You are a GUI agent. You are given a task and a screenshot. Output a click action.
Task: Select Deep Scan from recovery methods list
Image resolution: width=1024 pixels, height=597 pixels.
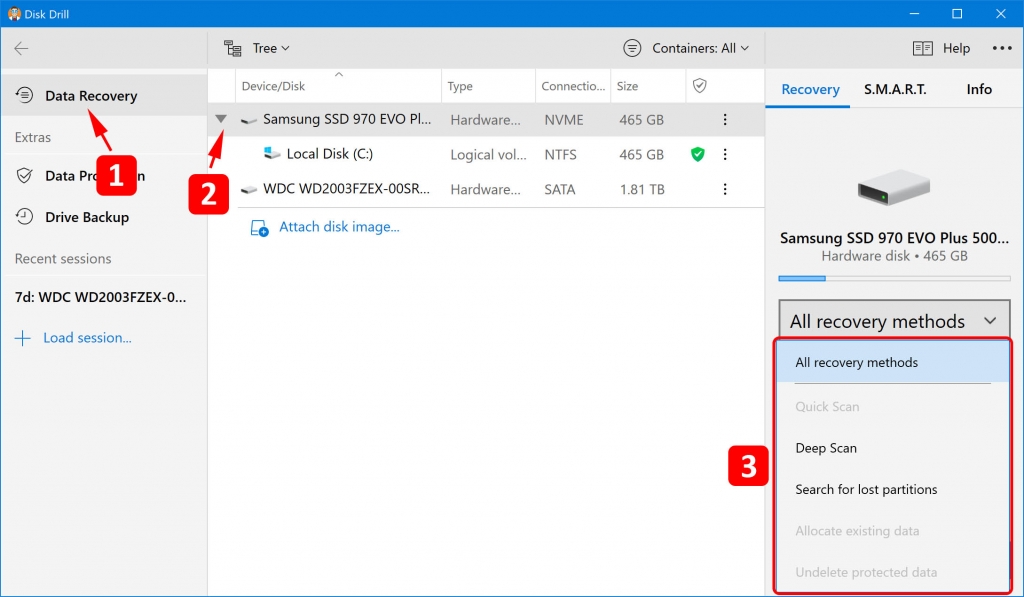click(x=827, y=448)
